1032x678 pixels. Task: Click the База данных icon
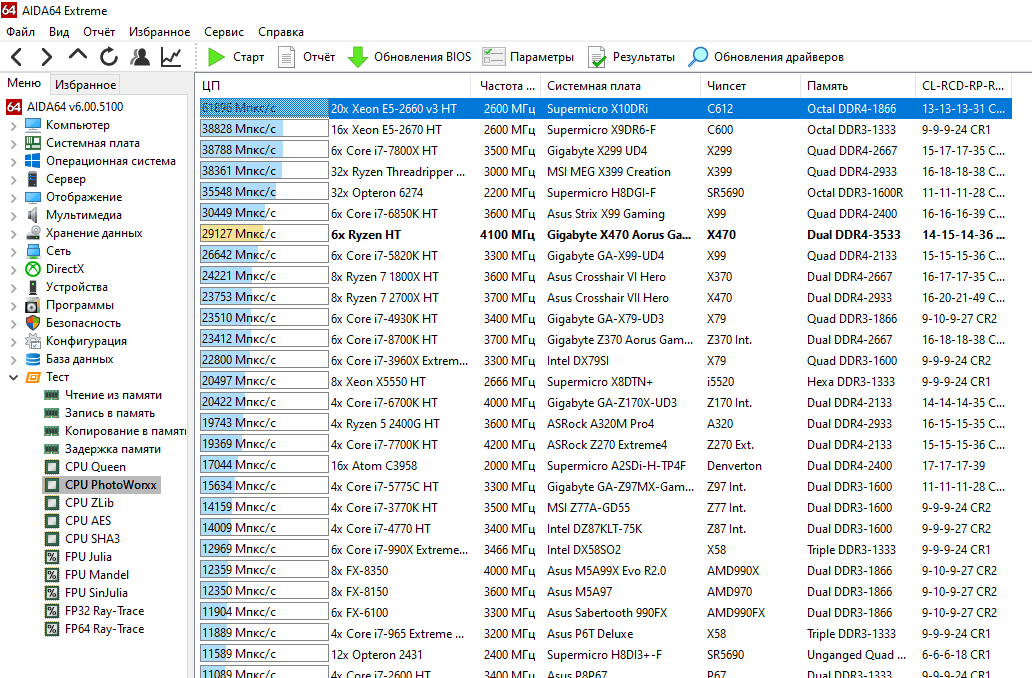(x=33, y=359)
